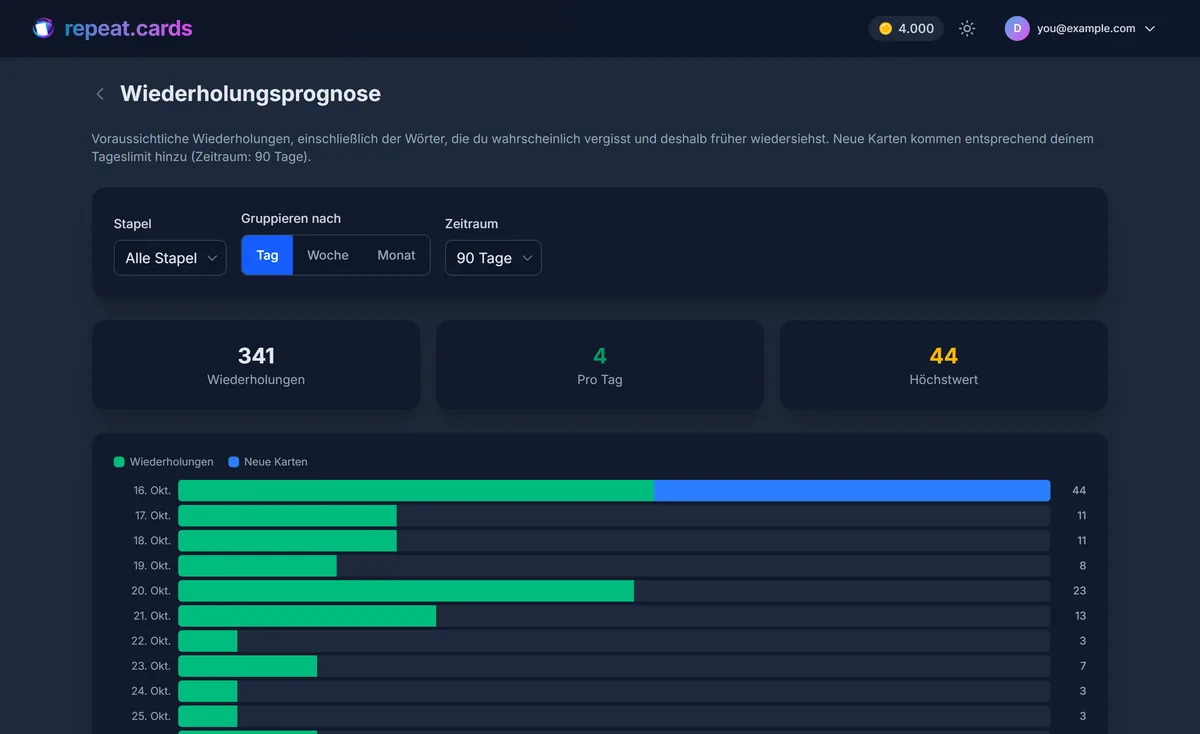Viewport: 1200px width, 734px height.
Task: Click the green bar for 17. Okt.
Action: point(287,515)
